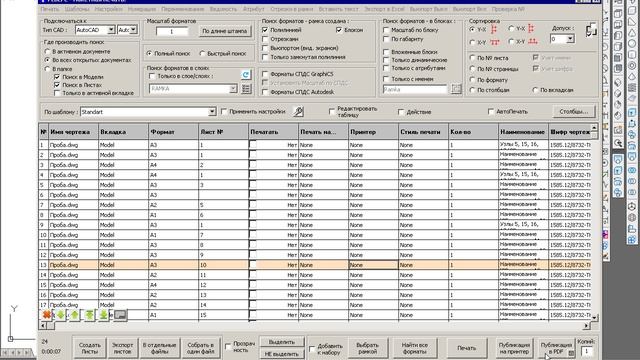Enable Только замкнутая полилиния checkbox
The image size is (640, 360).
[265, 57]
